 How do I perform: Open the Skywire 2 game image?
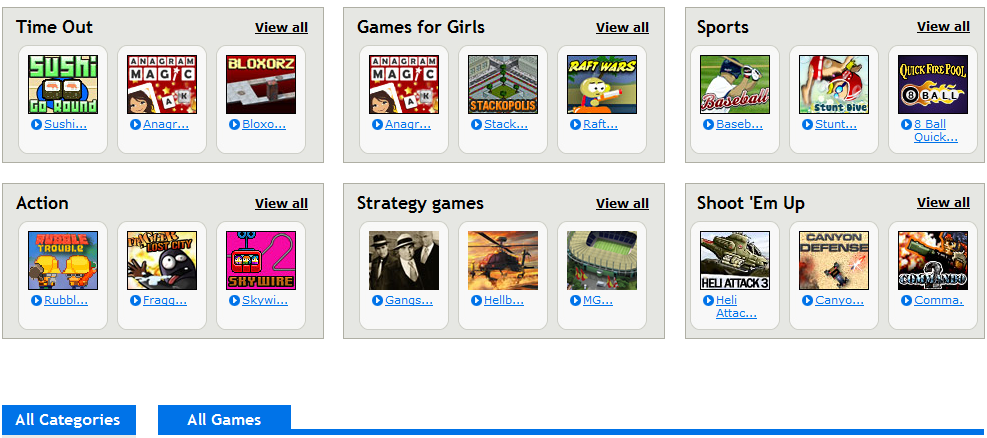(261, 261)
